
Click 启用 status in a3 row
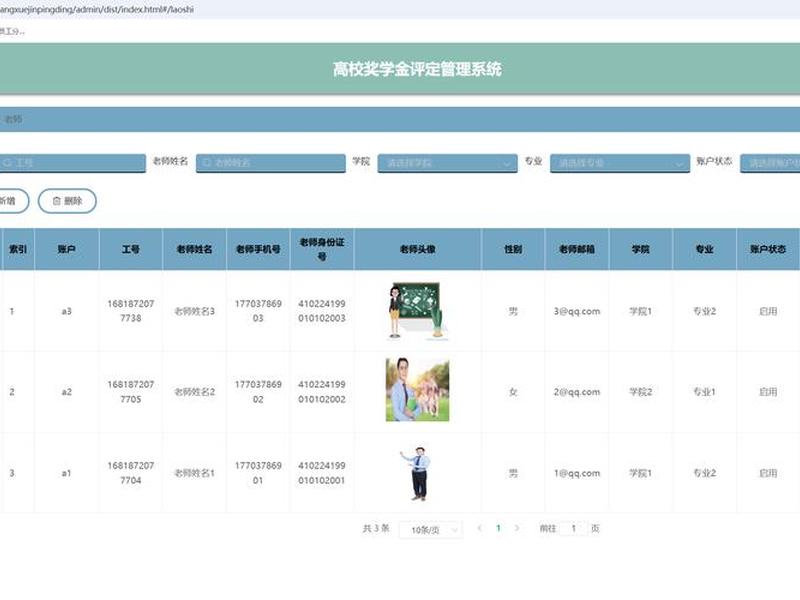coord(768,311)
